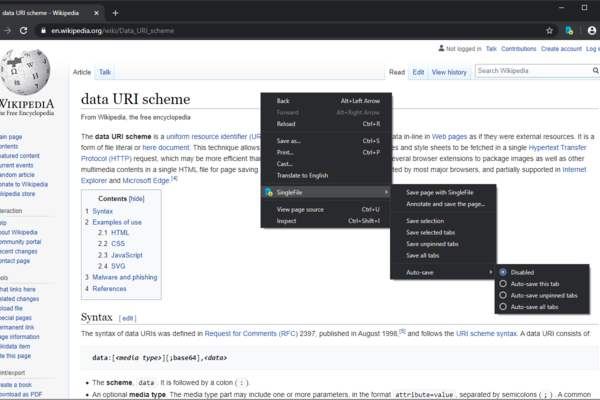
Task: Open the Article tab
Action: (82, 72)
